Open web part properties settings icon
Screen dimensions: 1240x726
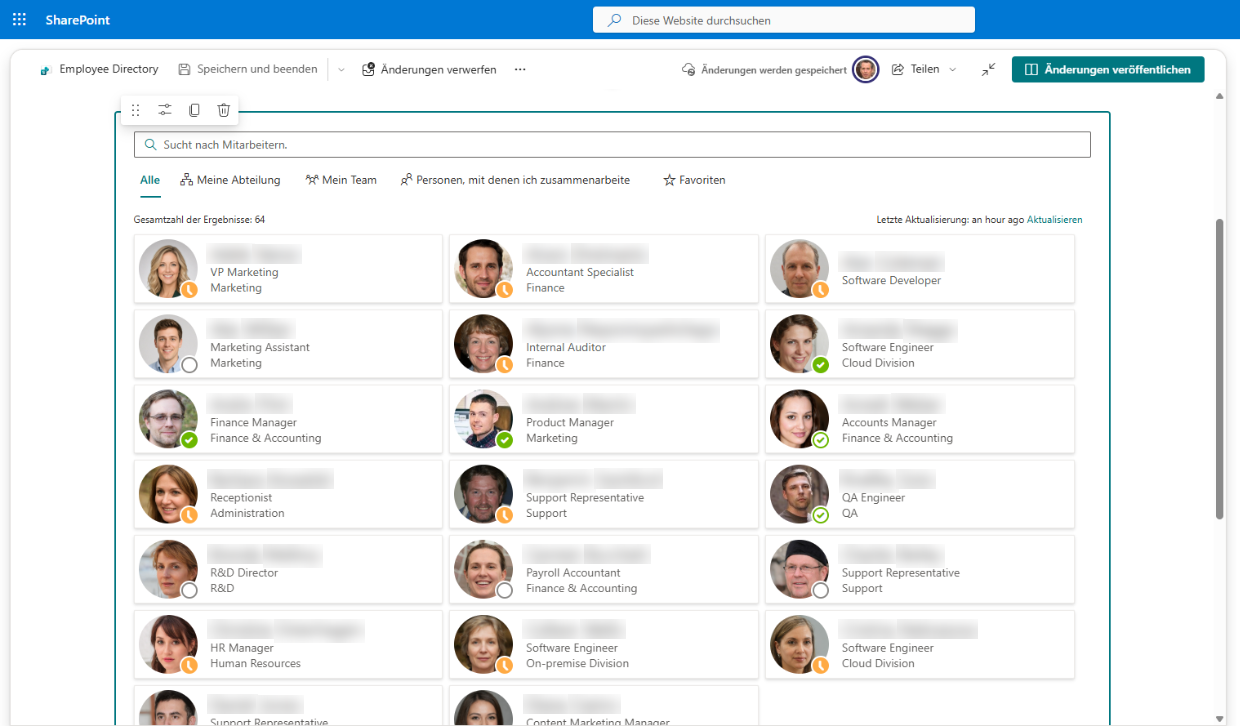click(x=165, y=110)
